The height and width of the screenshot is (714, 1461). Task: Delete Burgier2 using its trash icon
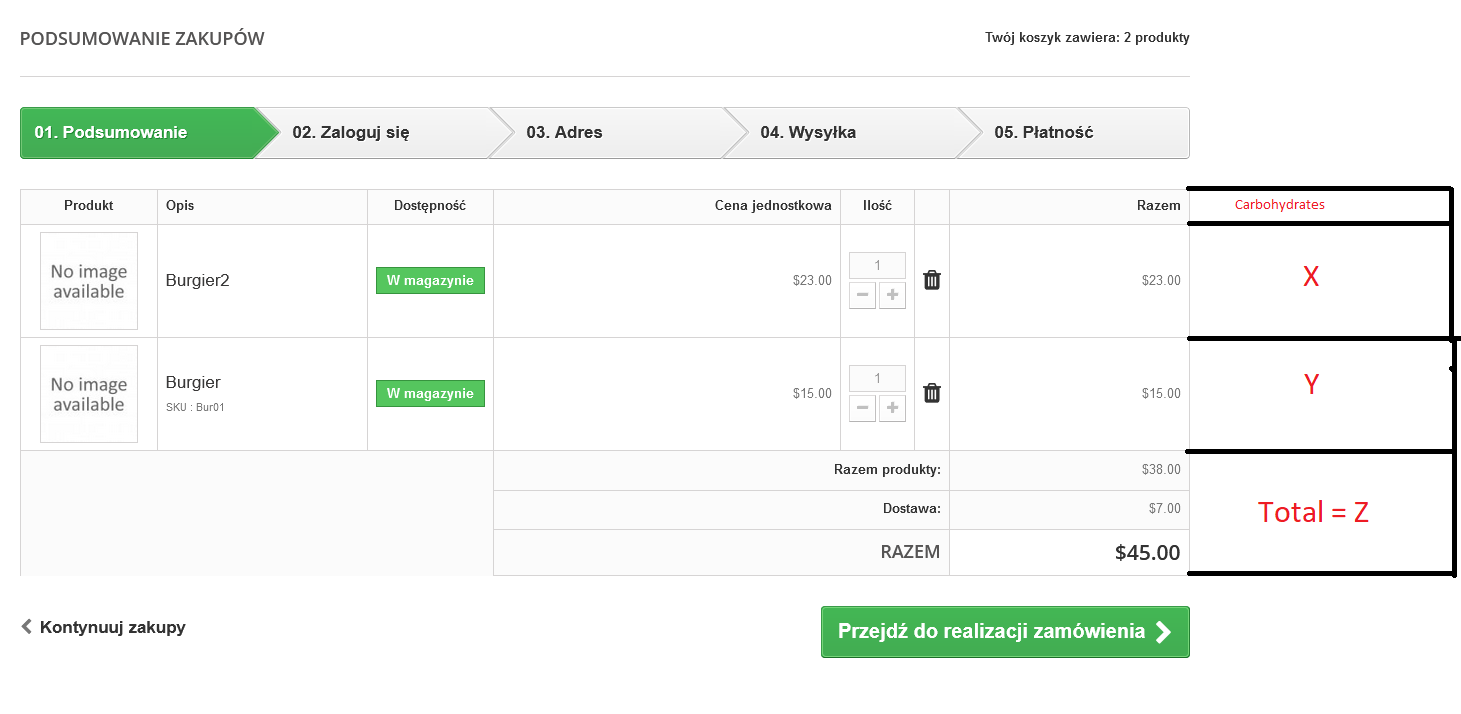pos(932,280)
